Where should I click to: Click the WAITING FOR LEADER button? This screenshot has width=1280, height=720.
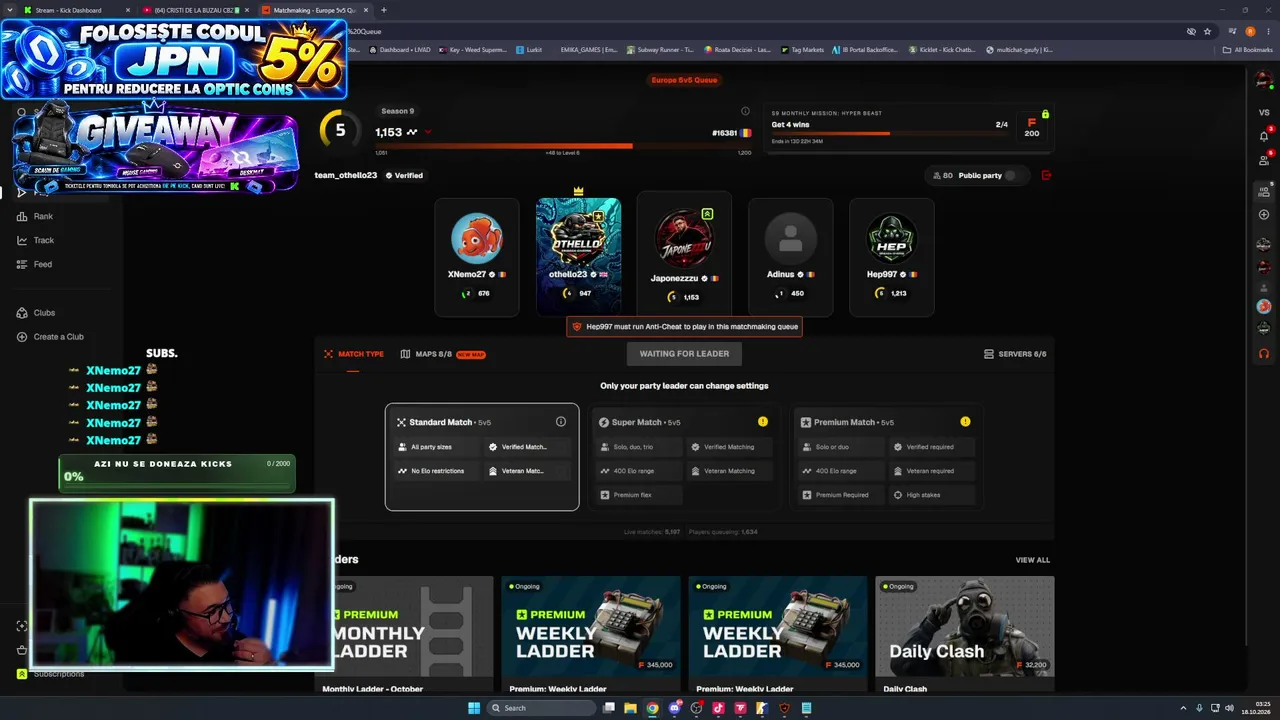point(684,353)
